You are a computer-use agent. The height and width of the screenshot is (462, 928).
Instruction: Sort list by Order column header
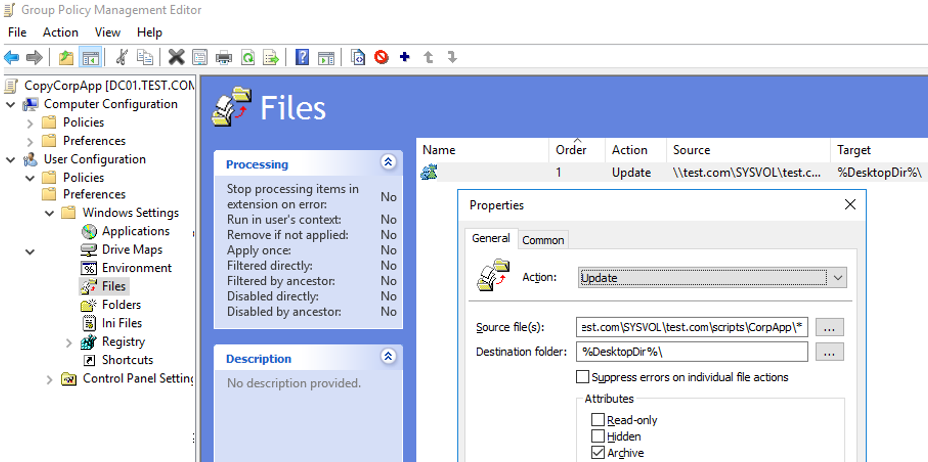coord(576,150)
